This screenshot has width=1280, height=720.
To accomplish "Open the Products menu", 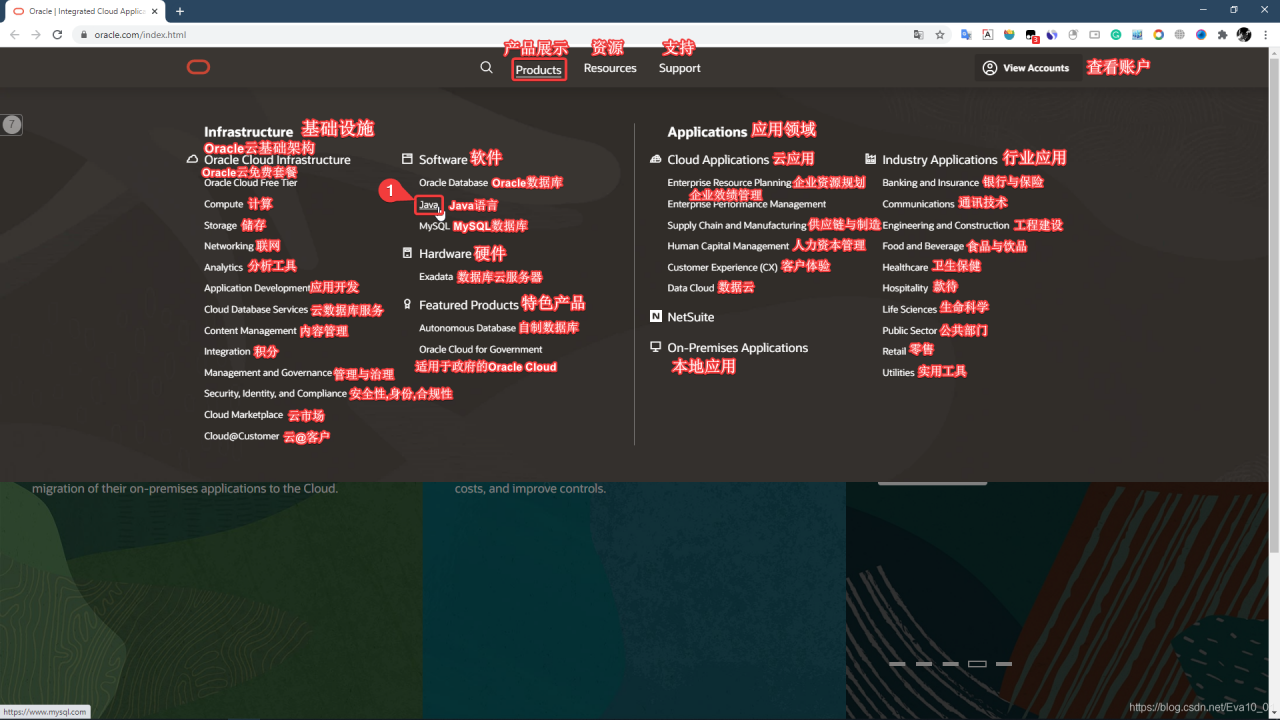I will tap(539, 70).
